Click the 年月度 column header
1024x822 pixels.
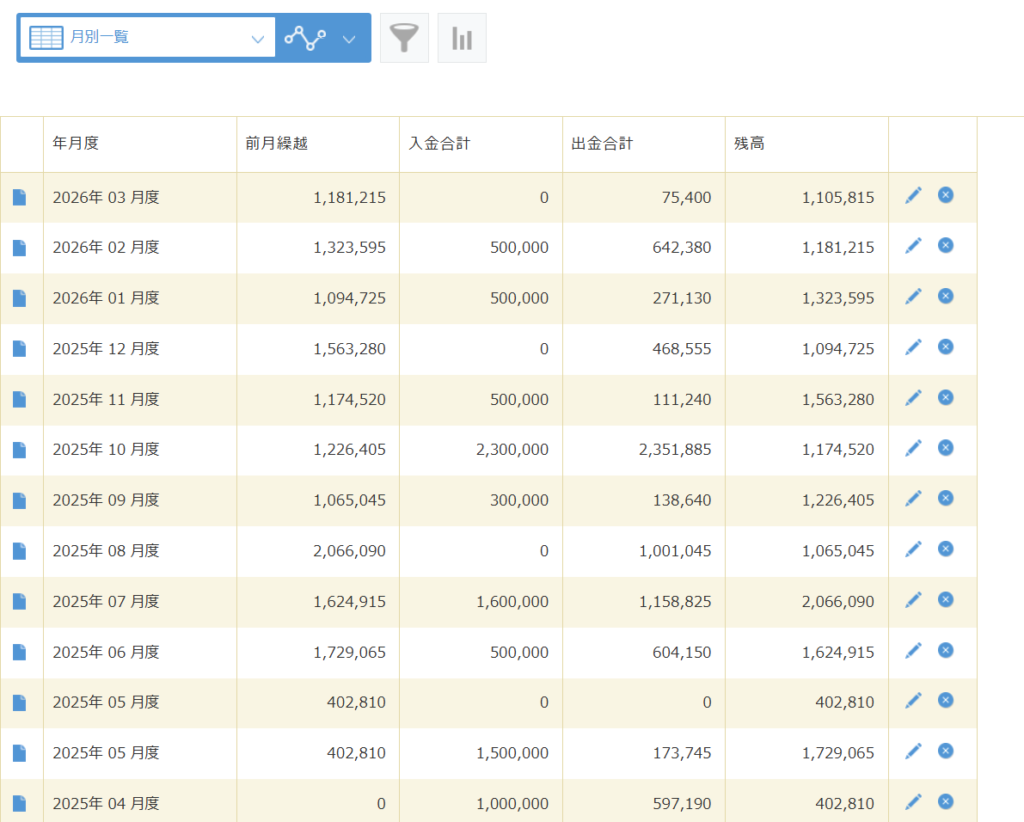tap(76, 144)
